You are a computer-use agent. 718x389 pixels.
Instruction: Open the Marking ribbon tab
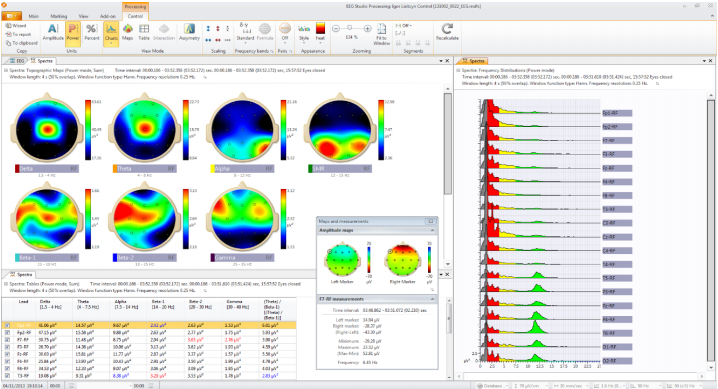click(x=59, y=16)
